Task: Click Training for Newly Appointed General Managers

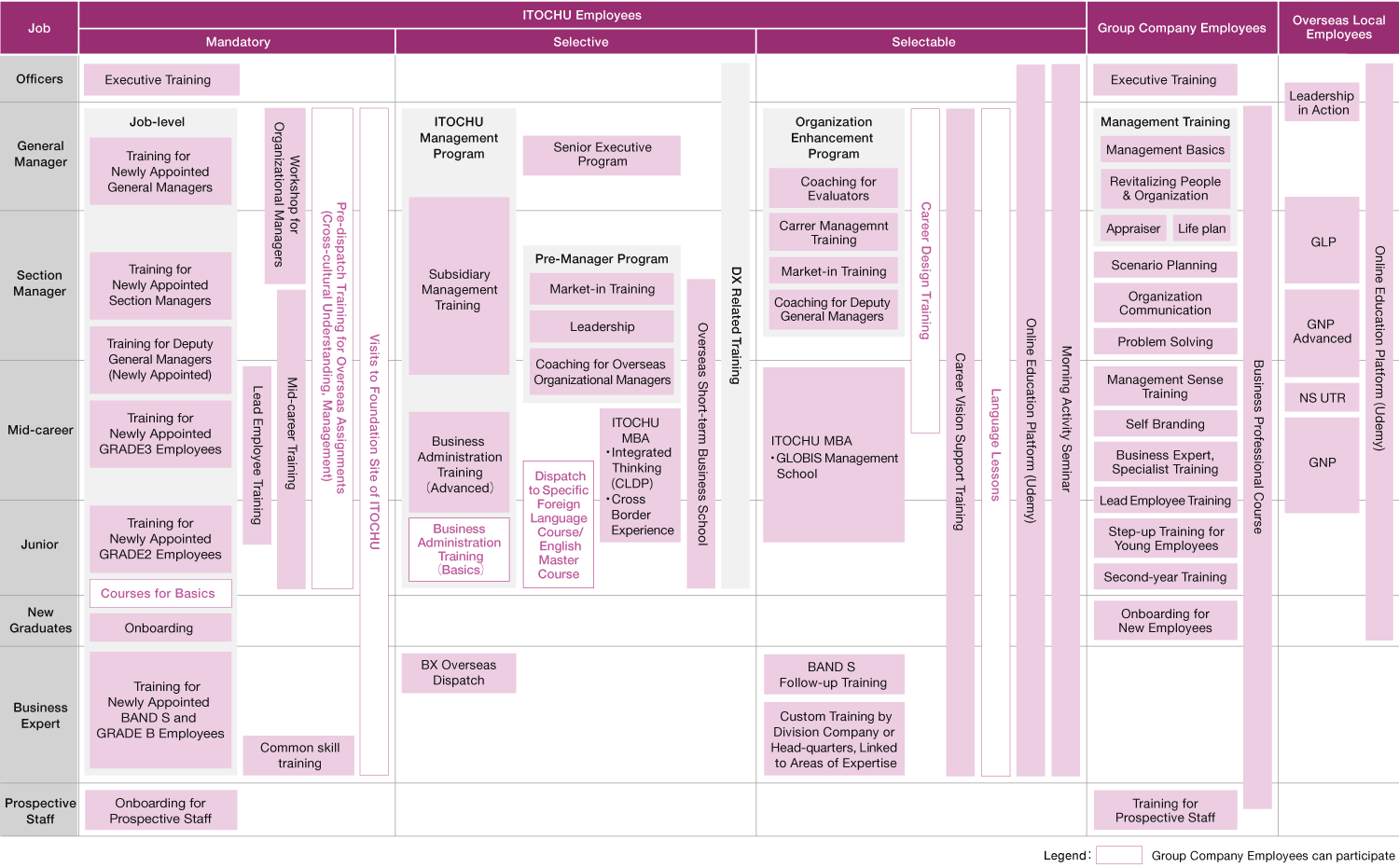Action: click(160, 172)
